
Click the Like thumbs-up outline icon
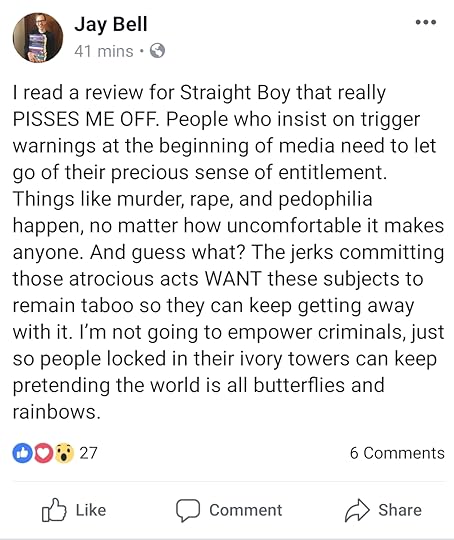[x=54, y=510]
